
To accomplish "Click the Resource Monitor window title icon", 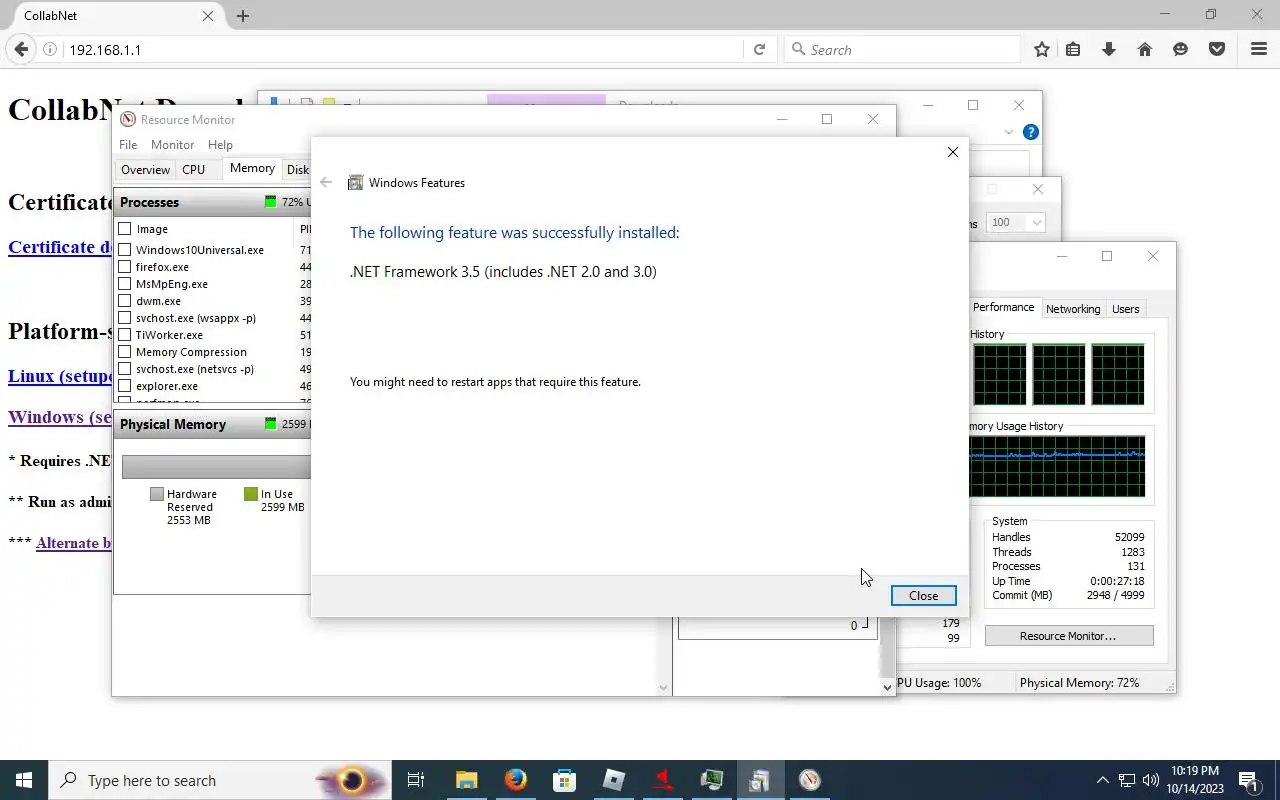I will [x=128, y=119].
